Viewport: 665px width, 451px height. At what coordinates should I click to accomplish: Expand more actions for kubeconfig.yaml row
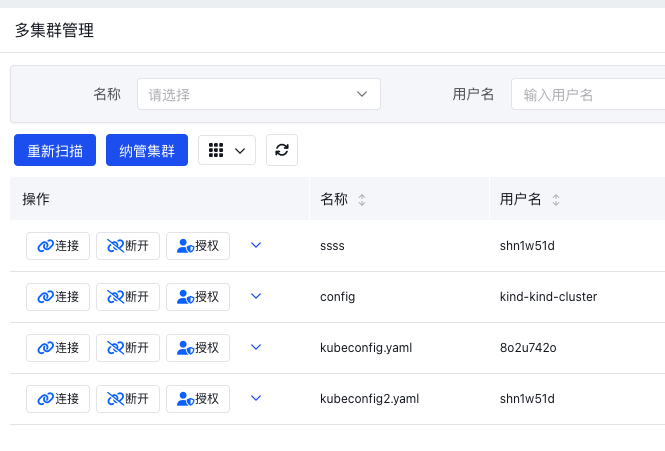click(256, 347)
